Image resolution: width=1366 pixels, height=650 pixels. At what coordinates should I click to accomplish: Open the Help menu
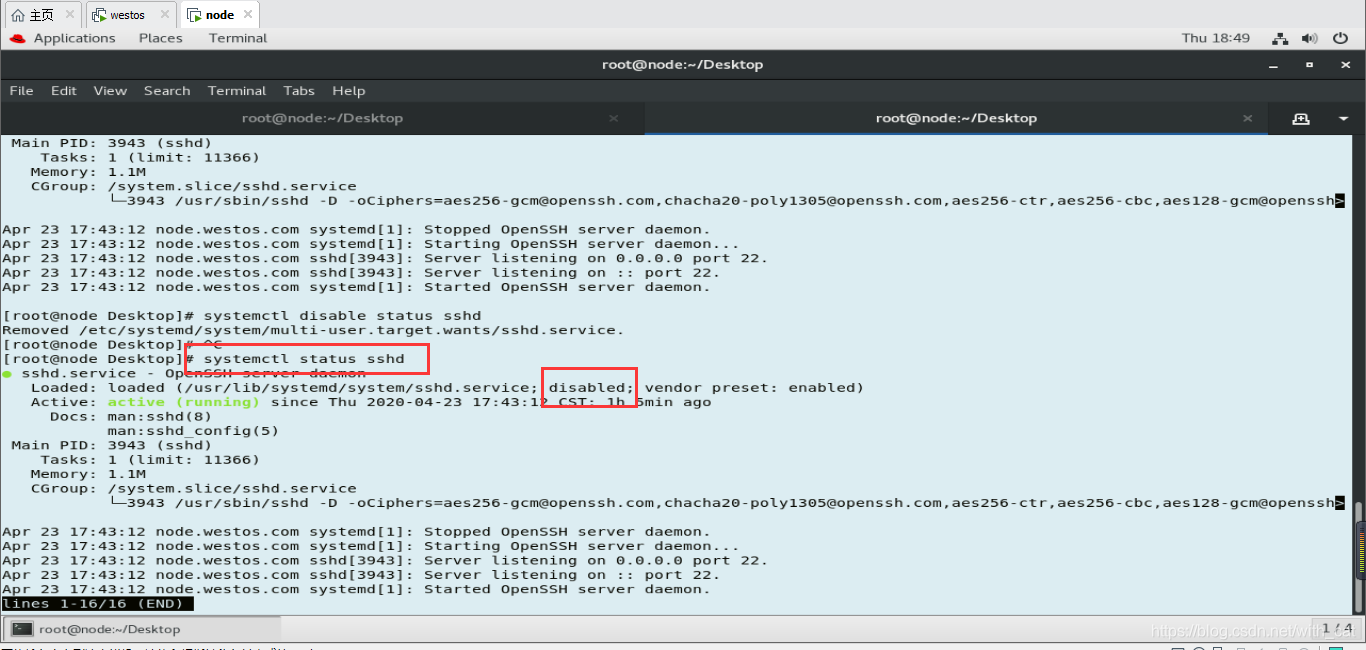point(349,90)
